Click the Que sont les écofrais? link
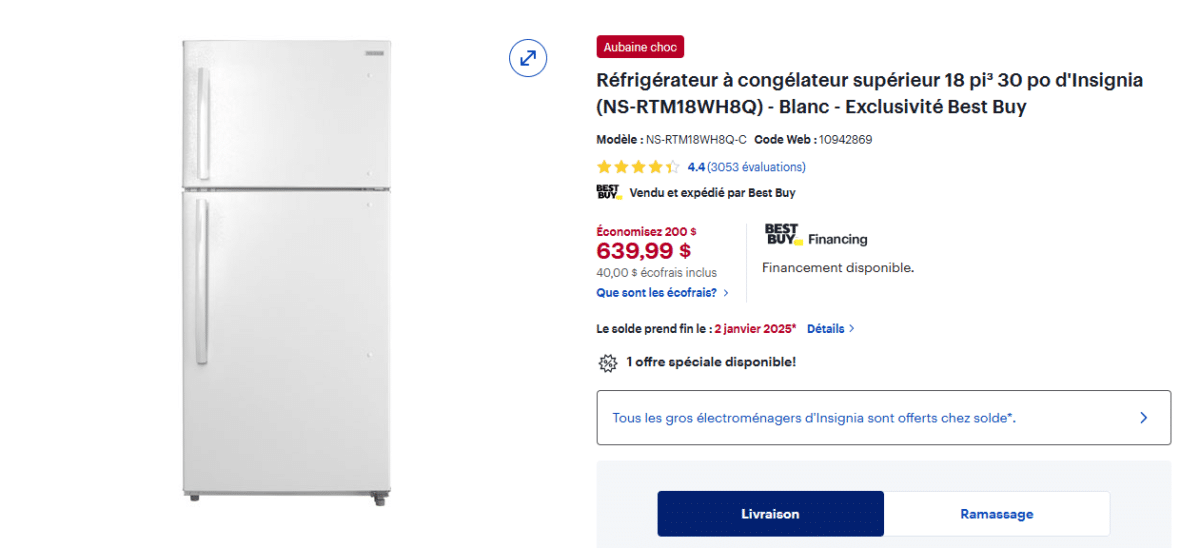Viewport: 1200px width, 548px height. pyautogui.click(x=656, y=293)
